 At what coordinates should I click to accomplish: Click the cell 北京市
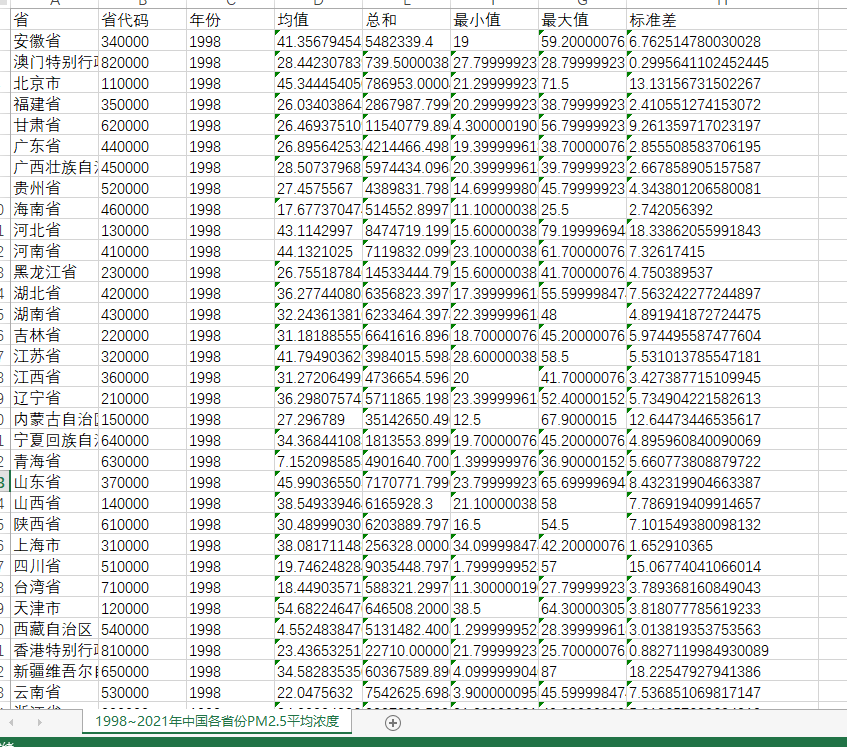pos(55,83)
